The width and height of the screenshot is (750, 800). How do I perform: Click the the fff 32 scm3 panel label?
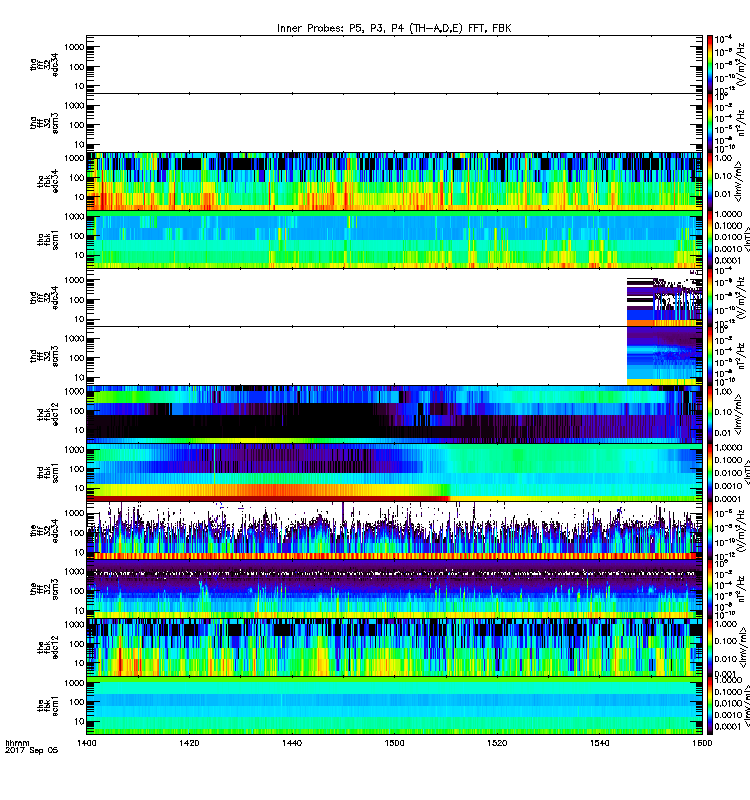coord(44,589)
